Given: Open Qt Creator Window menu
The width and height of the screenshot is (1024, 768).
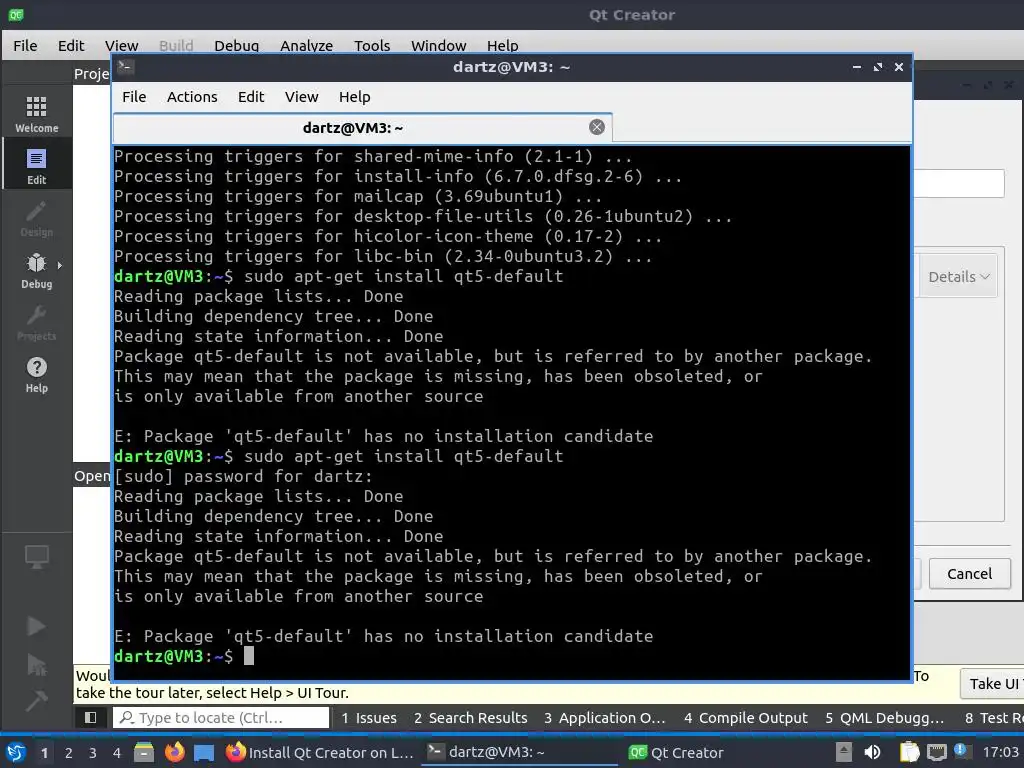Looking at the screenshot, I should tap(438, 46).
